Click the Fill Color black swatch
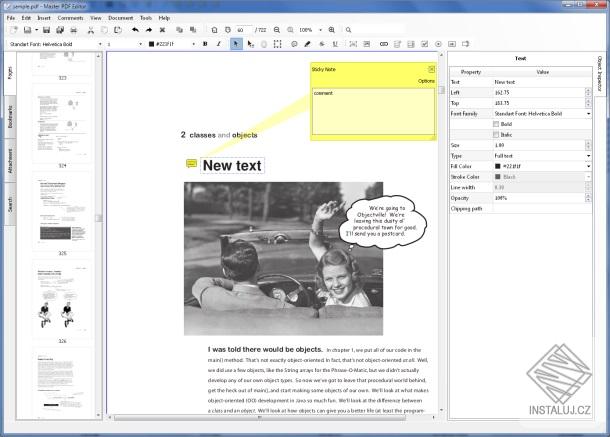Image resolution: width=610 pixels, height=437 pixels. pyautogui.click(x=497, y=166)
